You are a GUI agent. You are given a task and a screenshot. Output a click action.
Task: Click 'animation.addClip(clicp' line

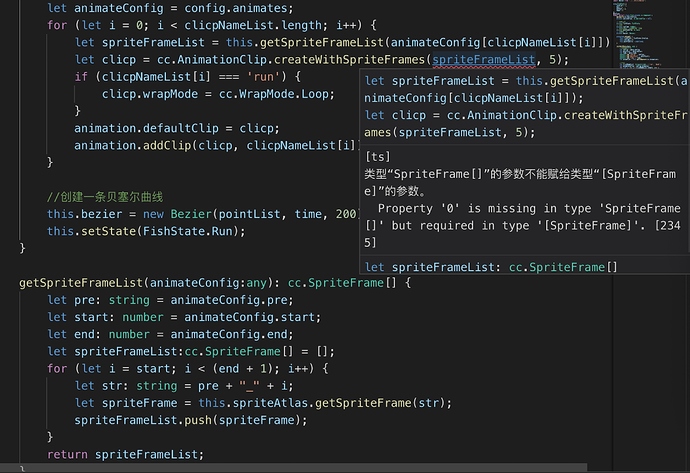coord(217,145)
